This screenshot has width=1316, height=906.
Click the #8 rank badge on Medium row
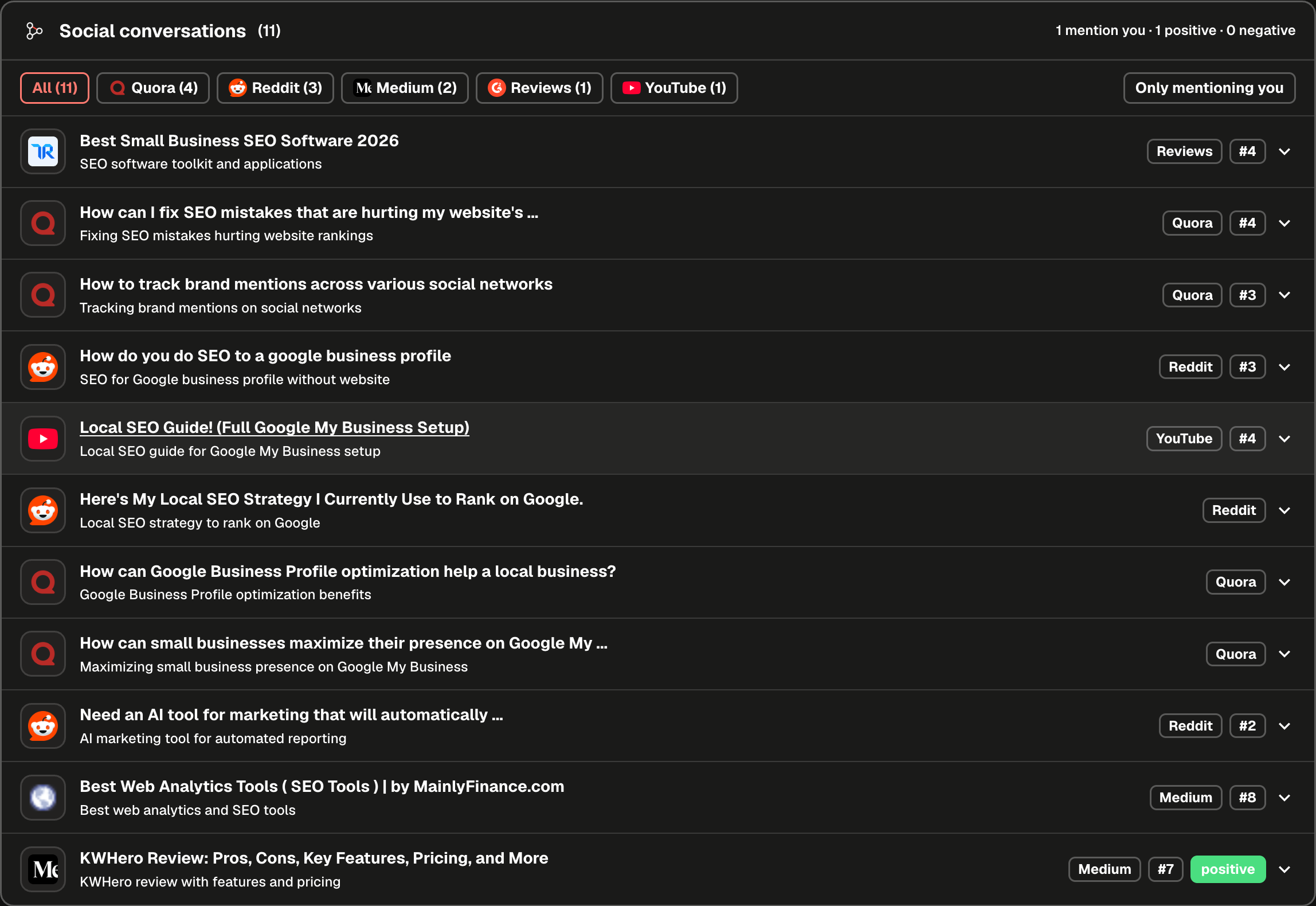pos(1247,798)
